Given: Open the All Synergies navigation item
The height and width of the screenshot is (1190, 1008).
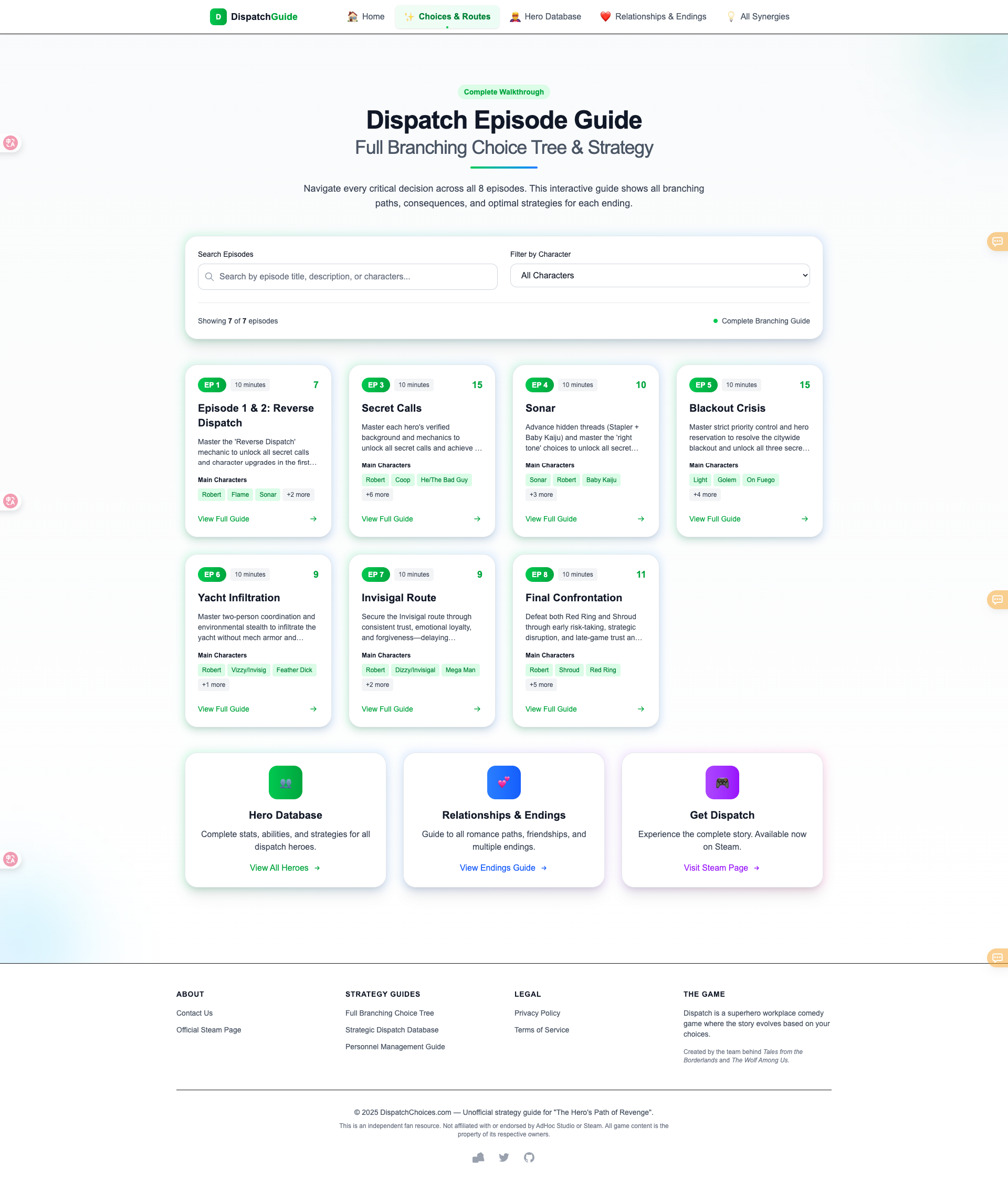Looking at the screenshot, I should point(757,17).
